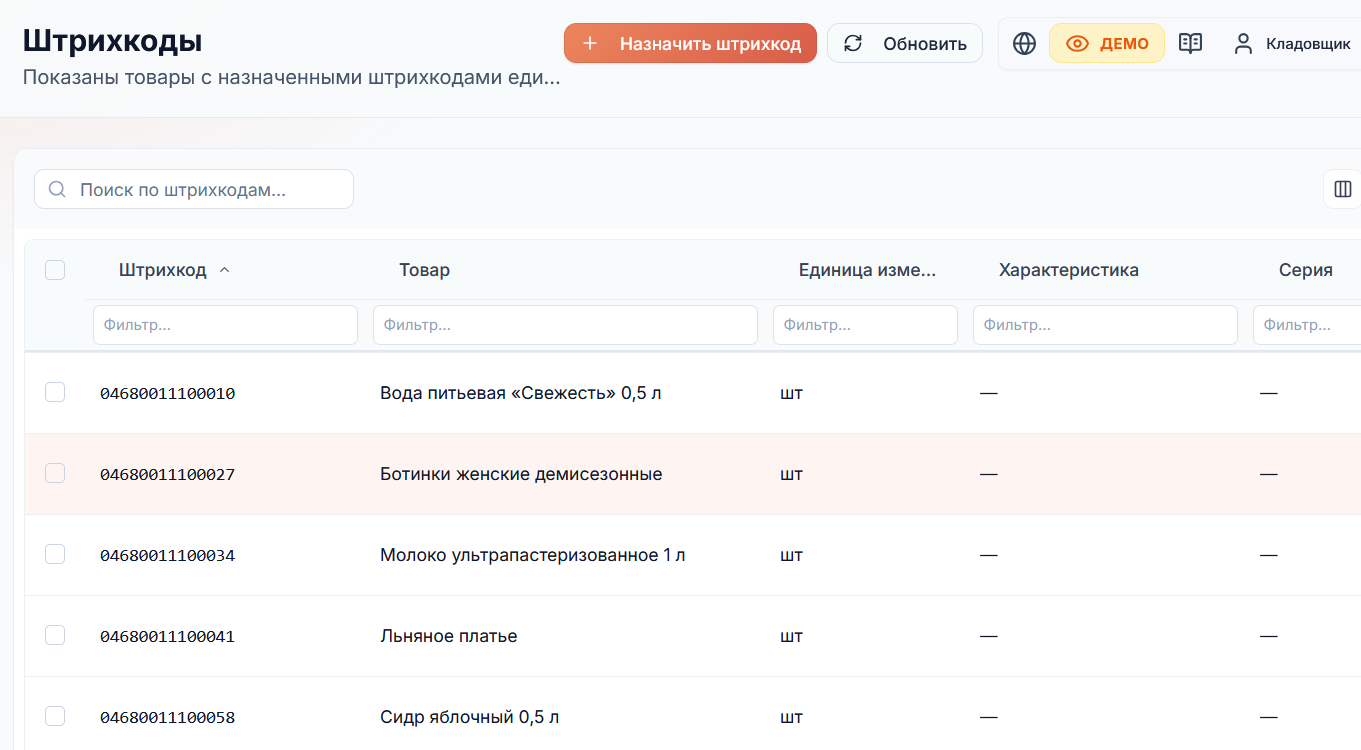The width and height of the screenshot is (1361, 750).
Task: Click the Ботинки женские демисезонные cell
Action: click(x=521, y=474)
